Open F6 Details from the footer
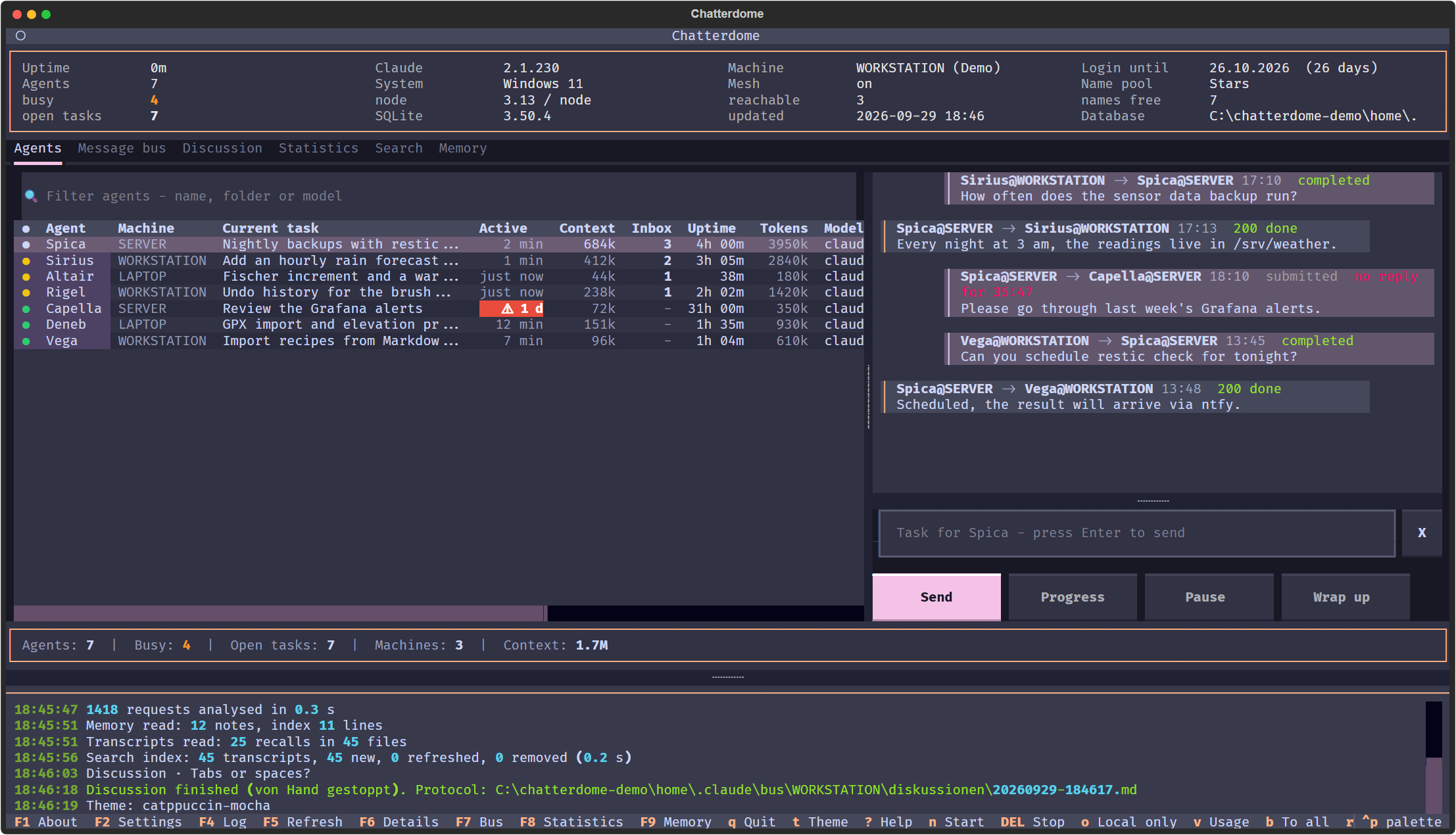The height and width of the screenshot is (835, 1456). point(399,822)
